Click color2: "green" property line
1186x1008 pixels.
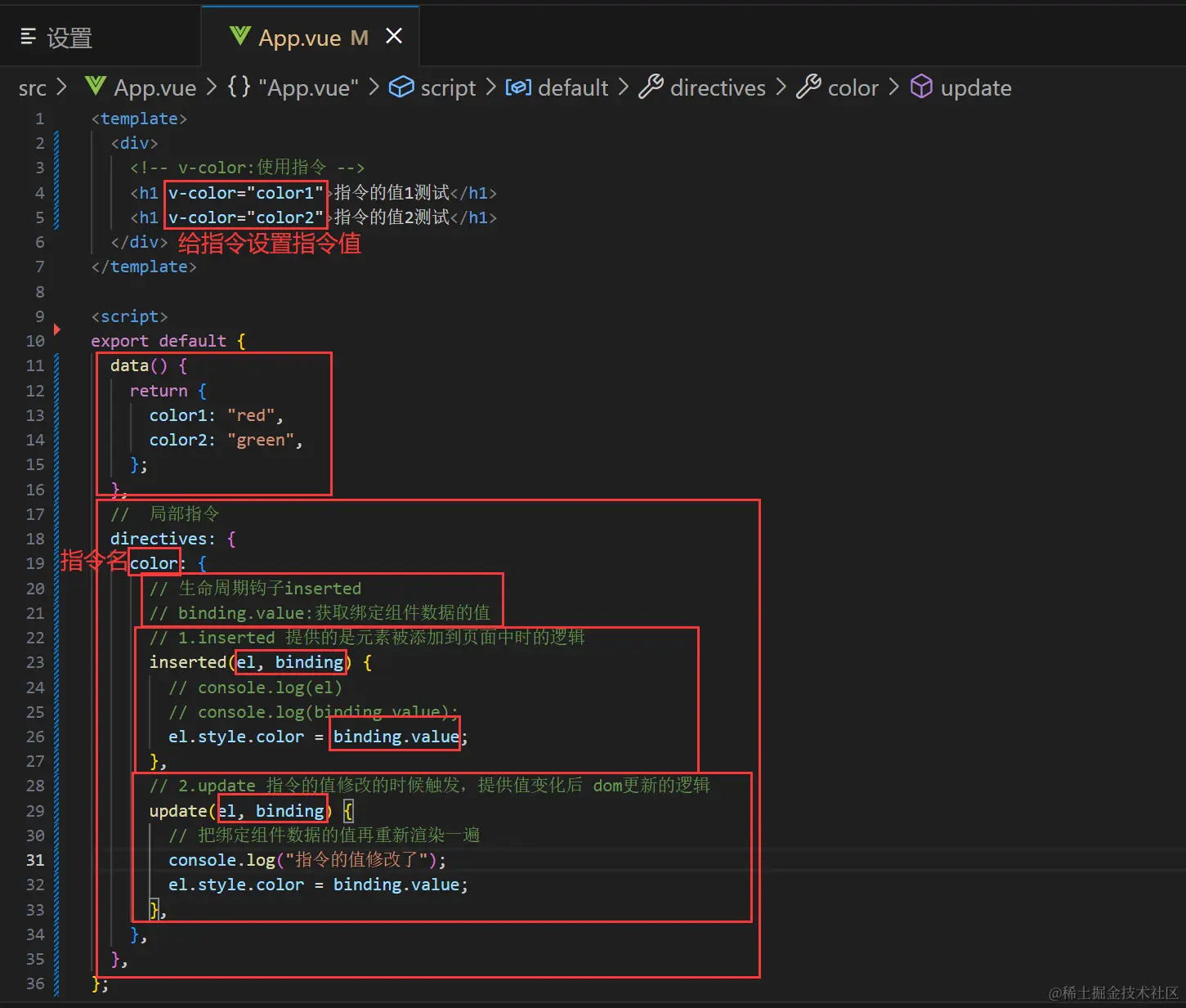pyautogui.click(x=226, y=440)
